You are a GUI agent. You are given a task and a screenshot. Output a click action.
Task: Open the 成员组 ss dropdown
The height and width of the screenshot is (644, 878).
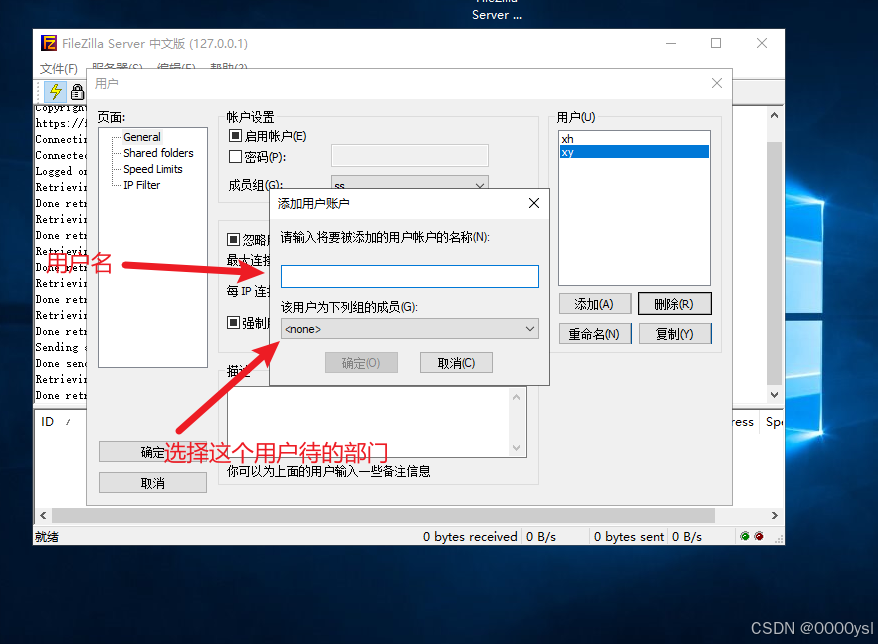point(409,183)
